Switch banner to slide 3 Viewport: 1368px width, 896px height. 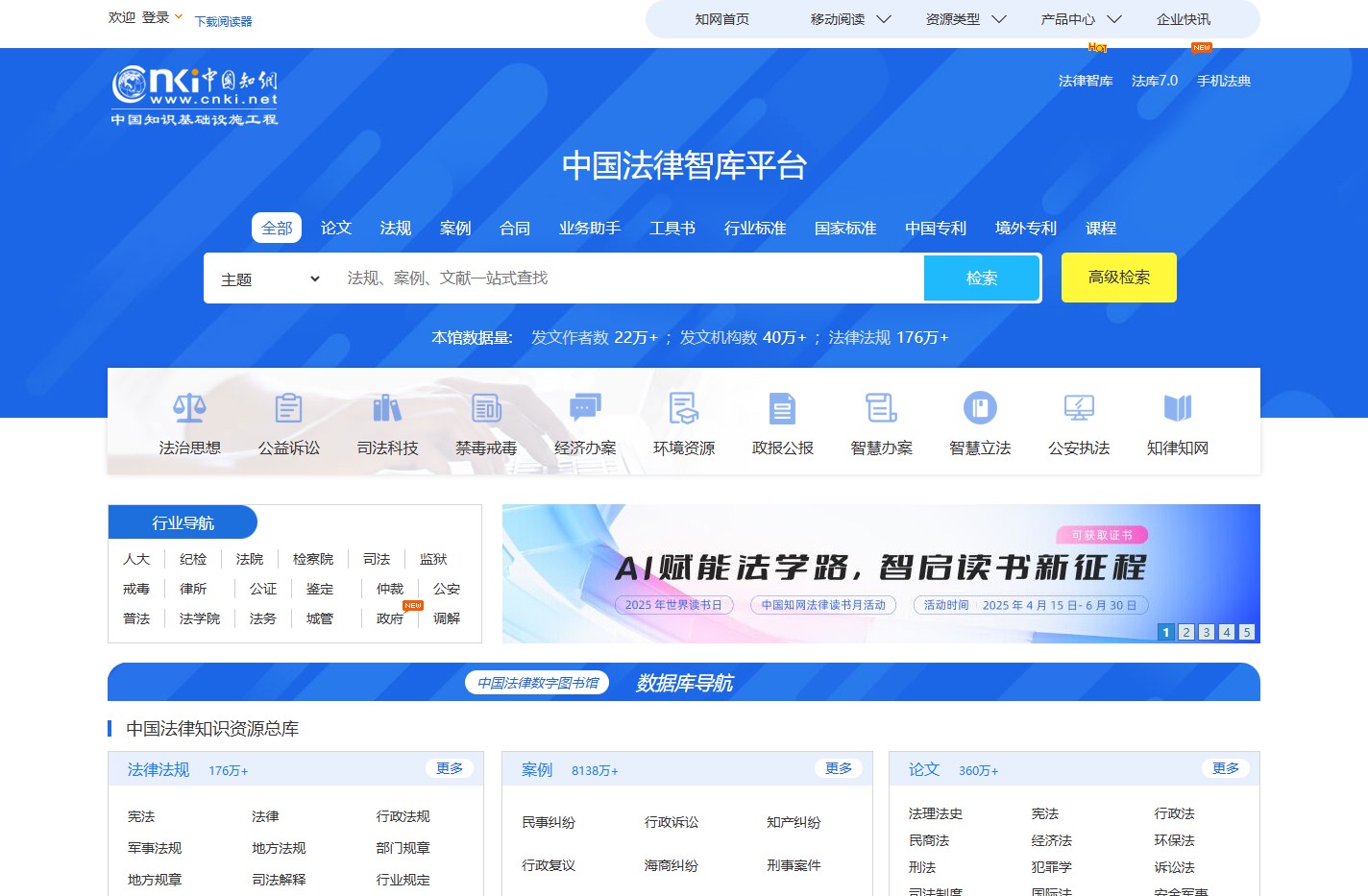click(1207, 632)
